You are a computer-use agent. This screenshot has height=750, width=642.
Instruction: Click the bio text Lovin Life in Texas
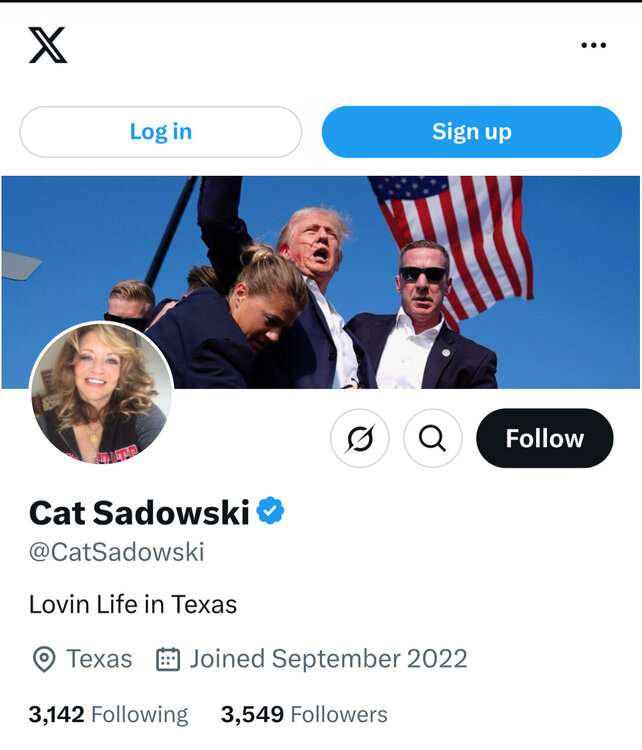(133, 604)
